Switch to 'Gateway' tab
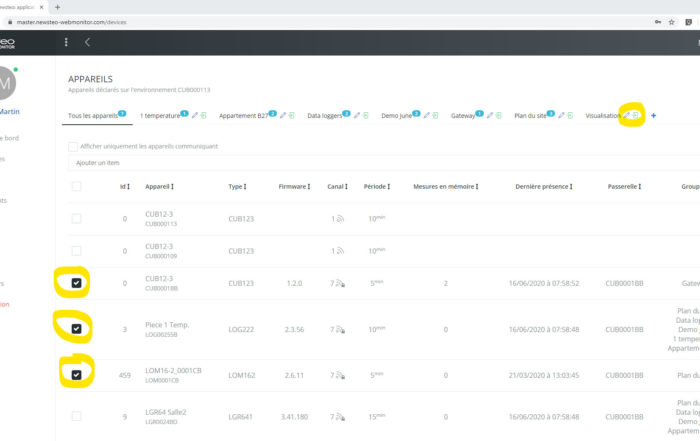Image resolution: width=700 pixels, height=441 pixels. pos(463,116)
